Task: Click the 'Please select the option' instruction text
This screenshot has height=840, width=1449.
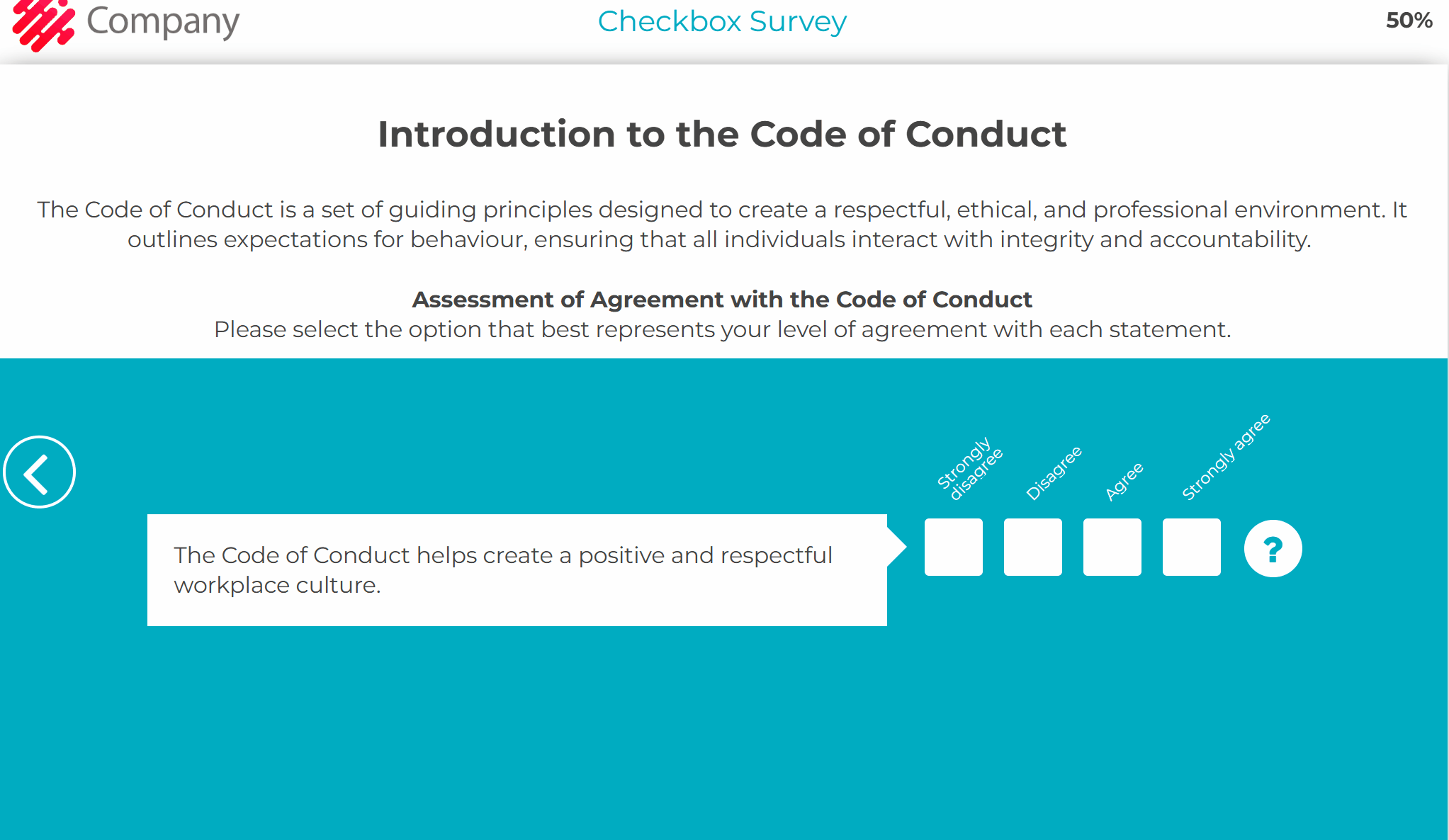Action: [x=722, y=329]
